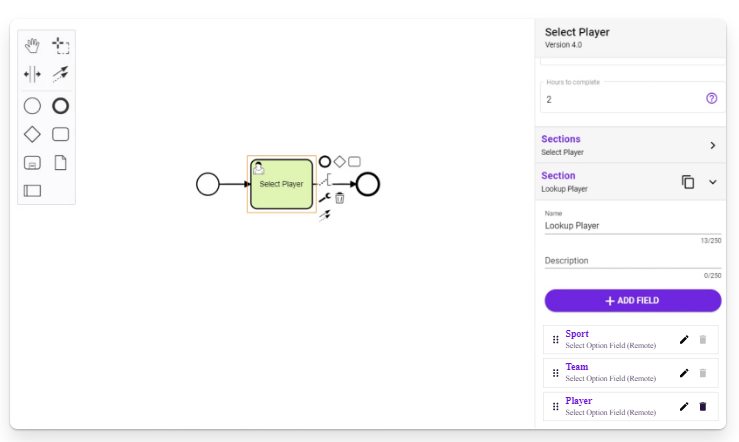Activate the hand tool in palette
This screenshot has height=442, width=739.
pos(32,45)
